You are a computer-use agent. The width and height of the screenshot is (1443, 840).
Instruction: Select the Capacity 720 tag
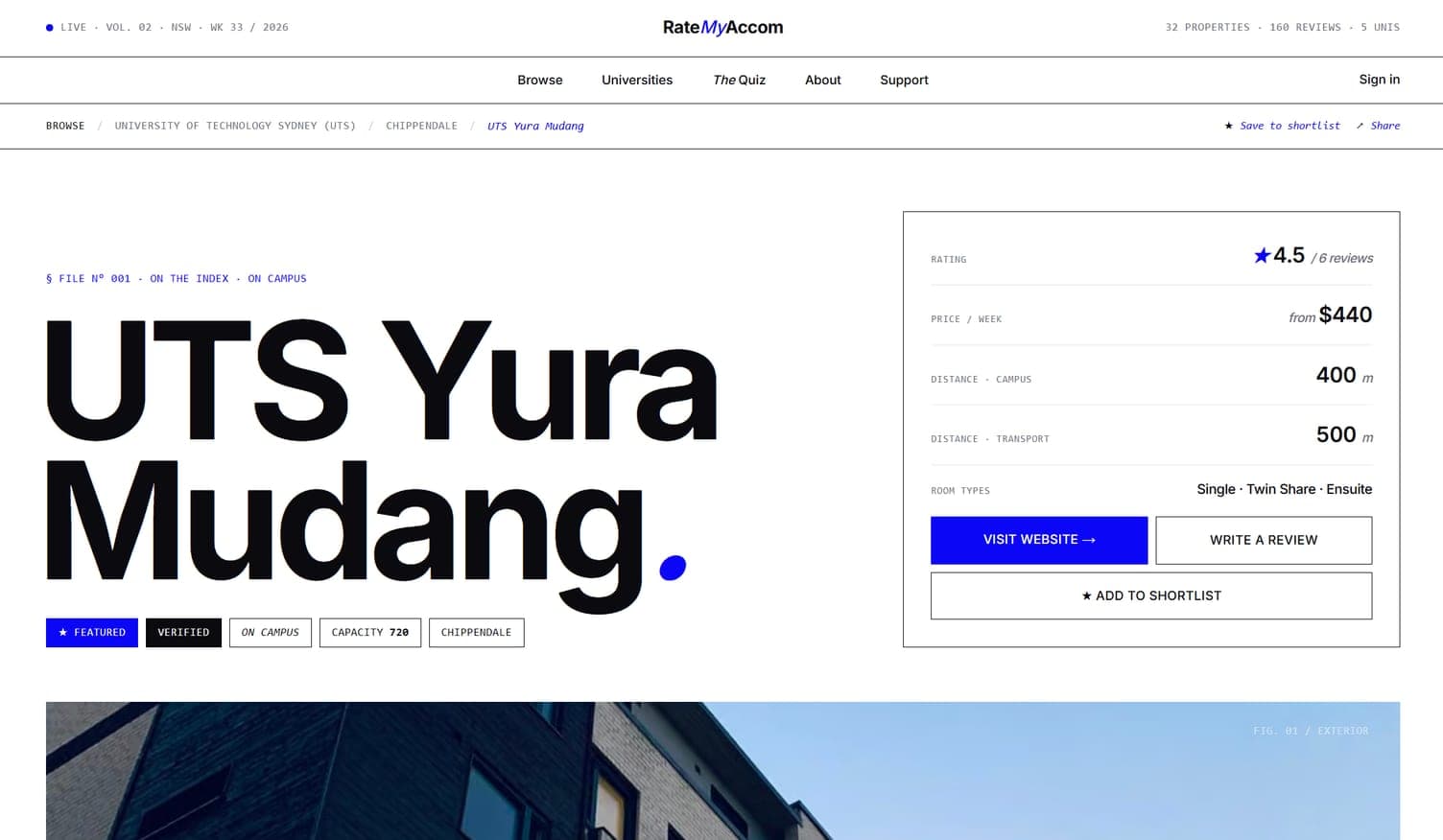click(370, 633)
